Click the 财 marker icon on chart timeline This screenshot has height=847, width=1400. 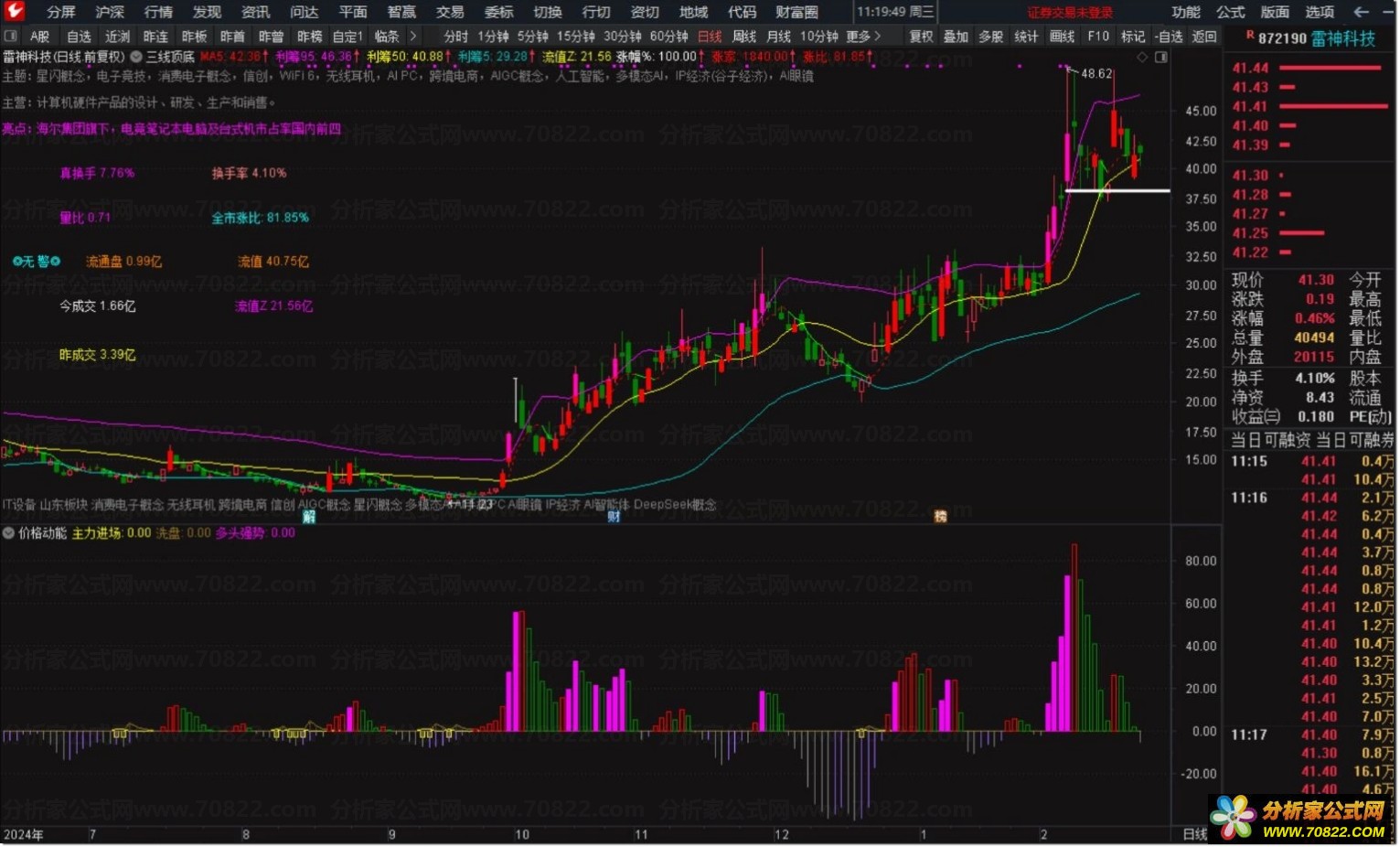(x=614, y=517)
